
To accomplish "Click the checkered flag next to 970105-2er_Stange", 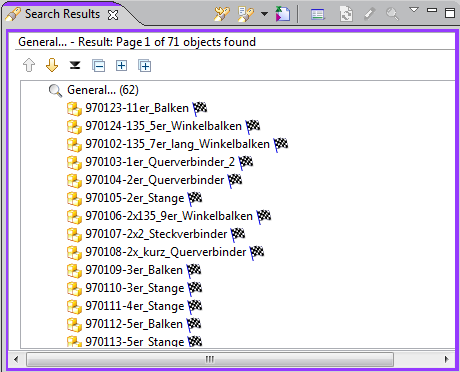I will point(195,198).
